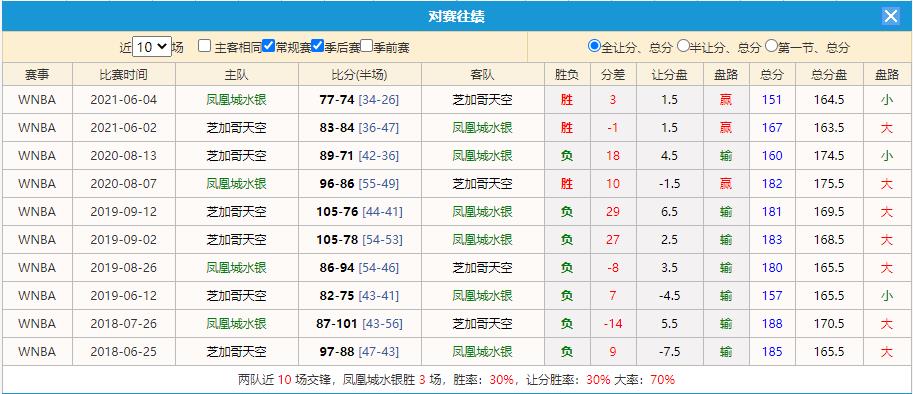Check the 主客相同 checkbox

[204, 46]
